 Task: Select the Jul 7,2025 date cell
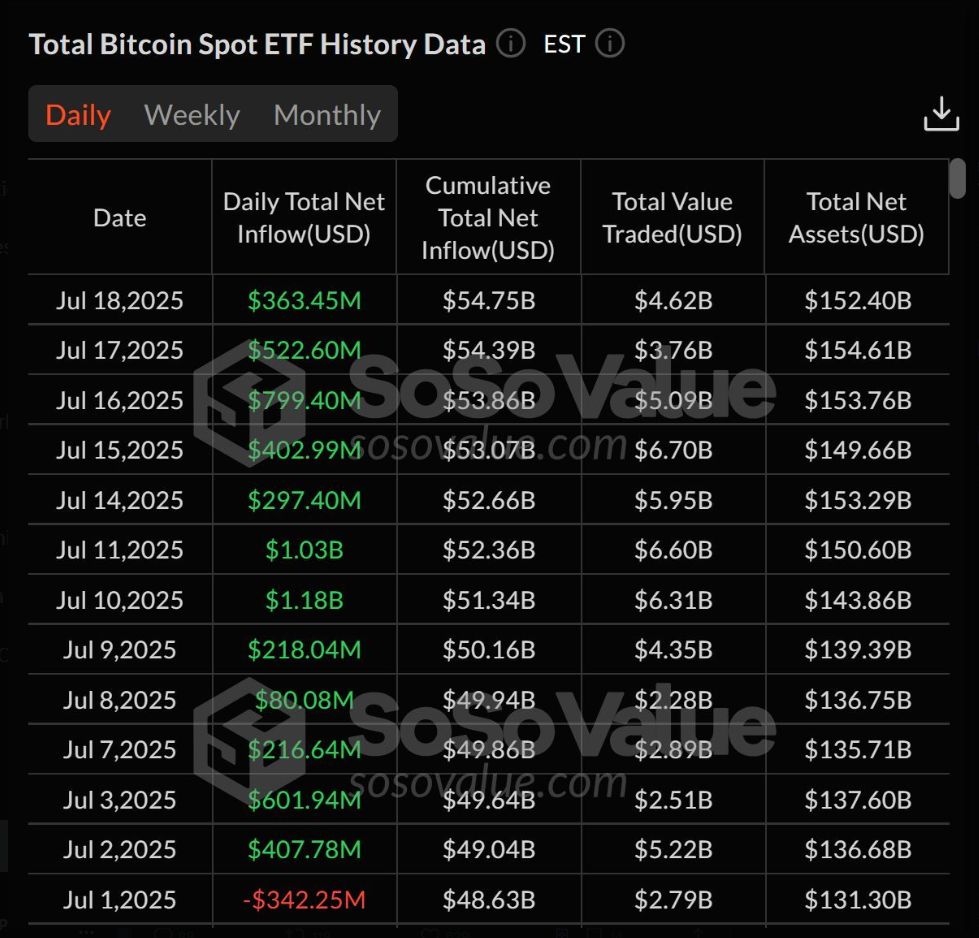pos(120,749)
